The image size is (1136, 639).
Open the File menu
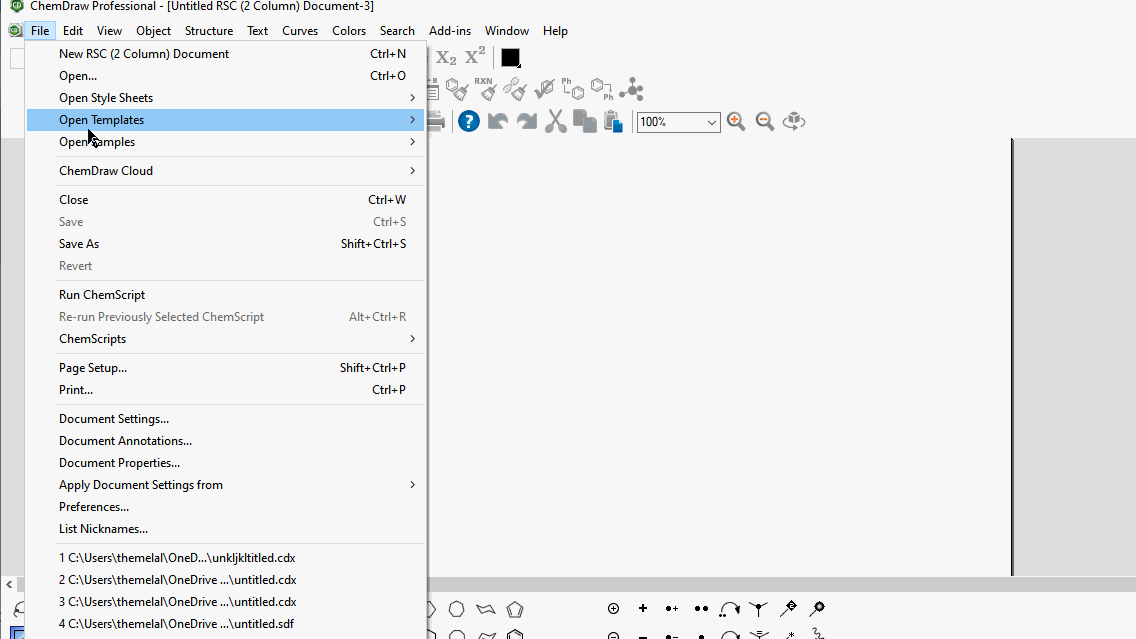pos(40,30)
